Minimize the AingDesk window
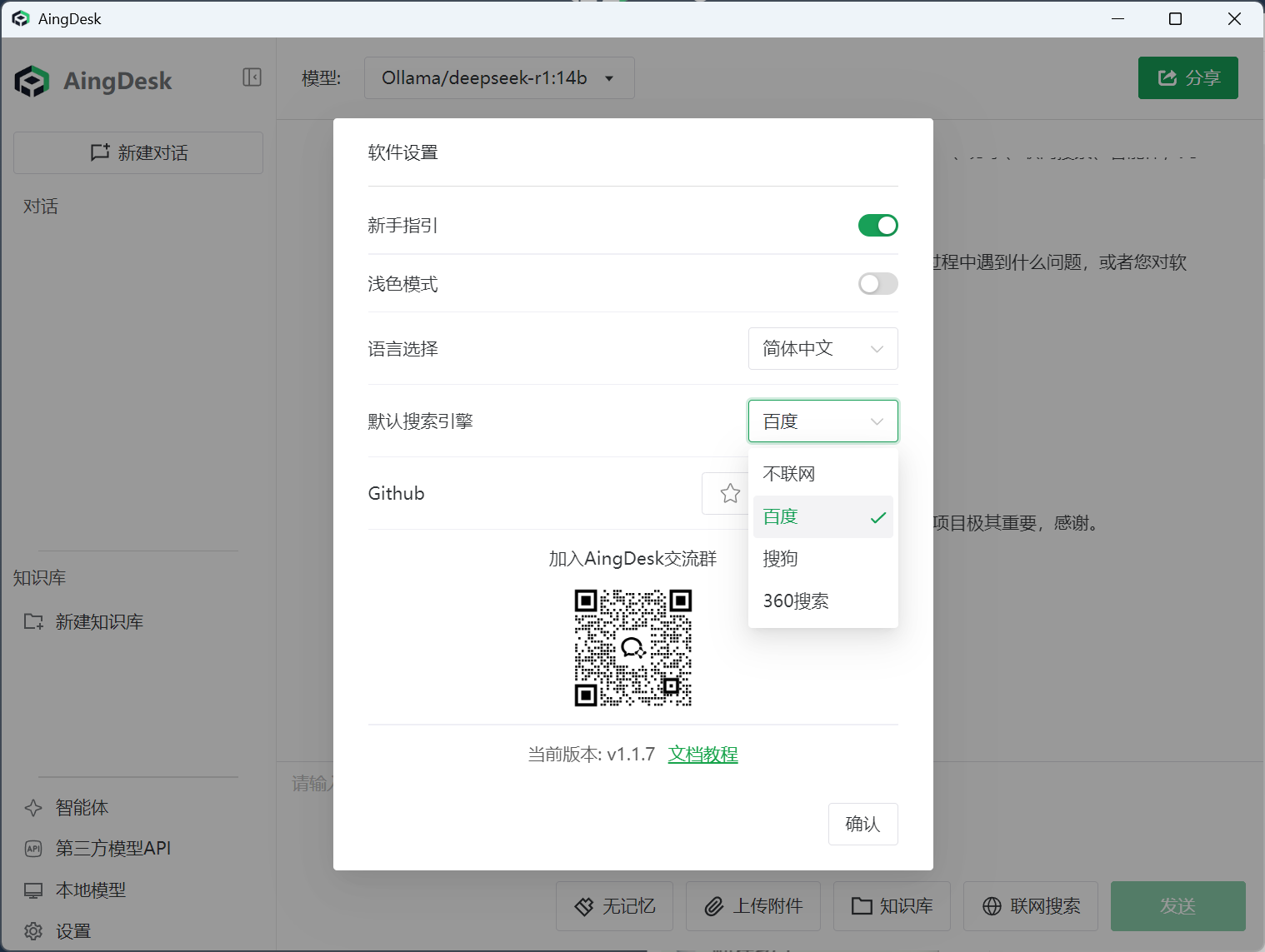 tap(1118, 18)
